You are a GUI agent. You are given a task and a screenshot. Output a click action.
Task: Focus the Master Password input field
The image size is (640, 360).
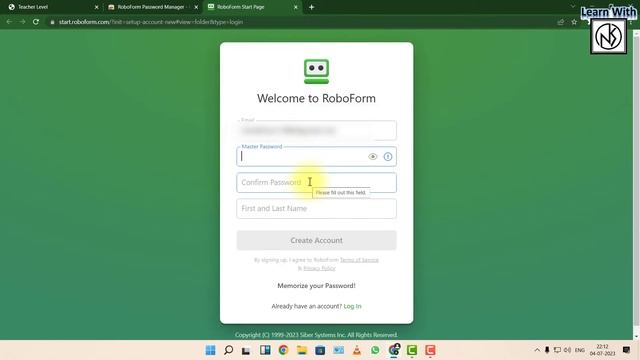[316, 157]
